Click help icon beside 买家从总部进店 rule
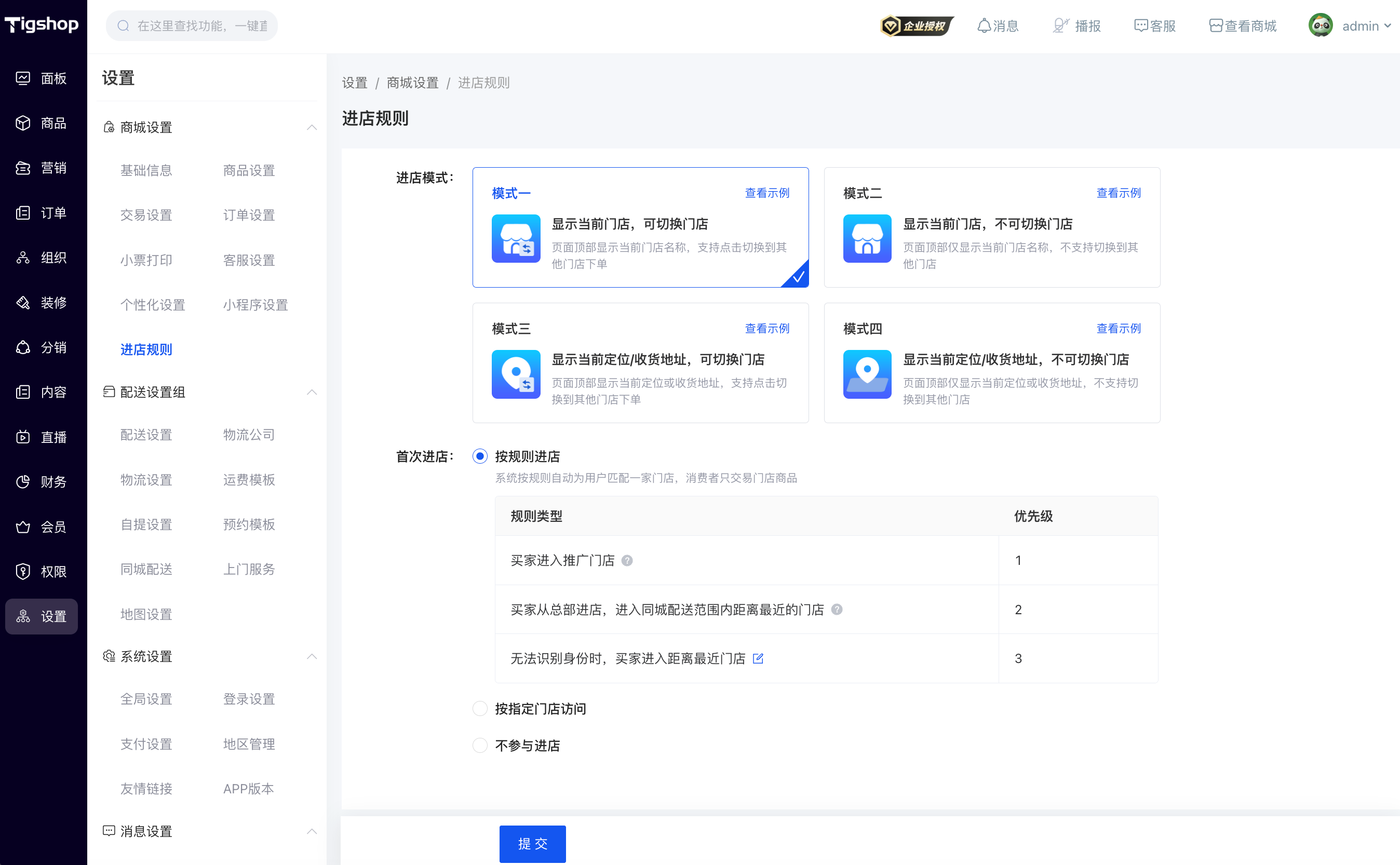This screenshot has height=865, width=1400. (837, 609)
